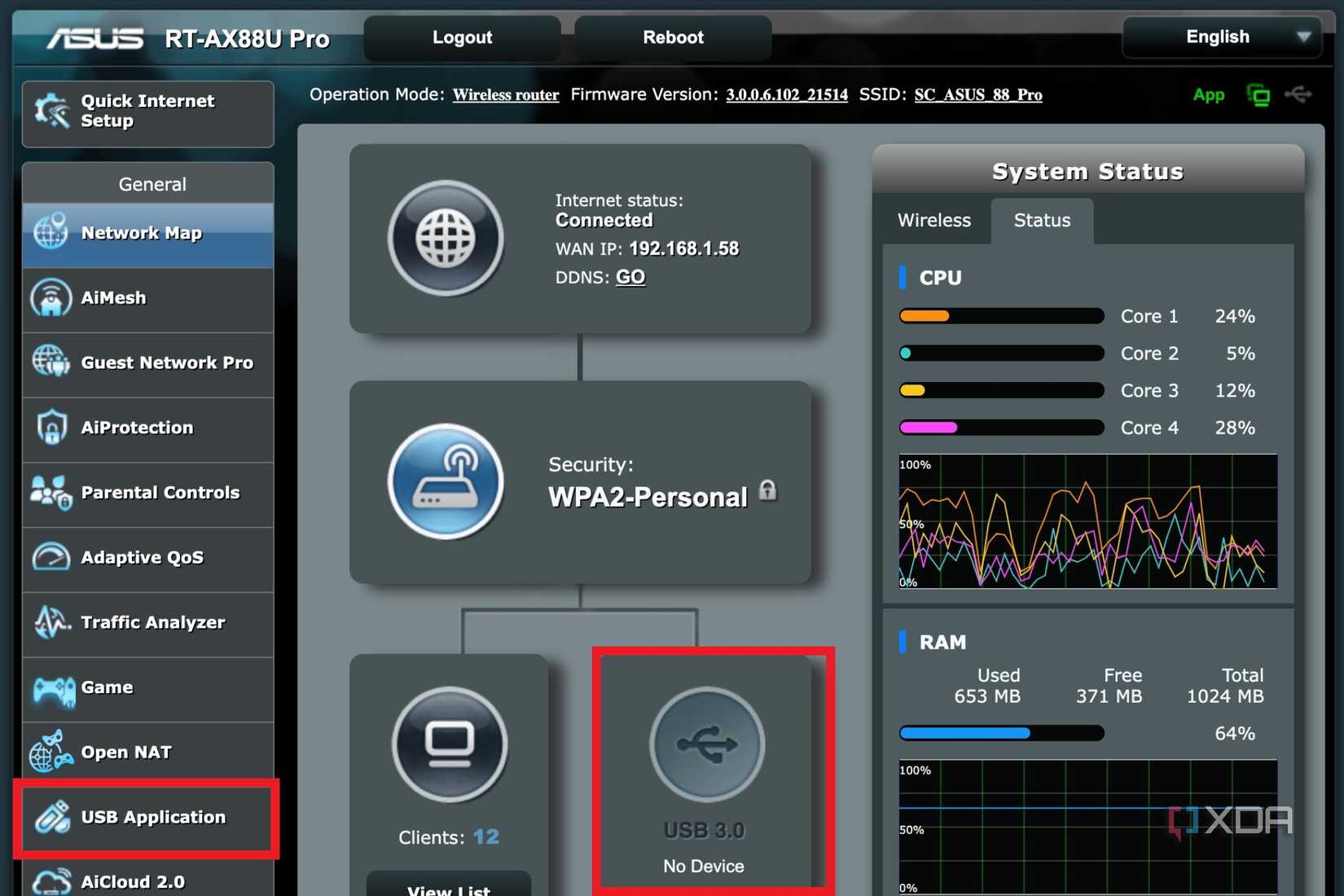Open the Network Map sidebar icon
Image resolution: width=1344 pixels, height=896 pixels.
pyautogui.click(x=51, y=232)
